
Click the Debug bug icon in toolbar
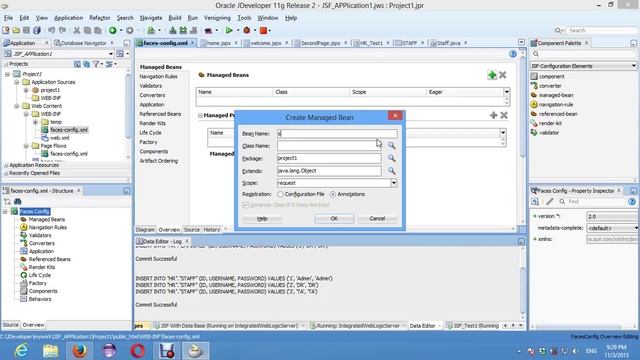[x=247, y=30]
